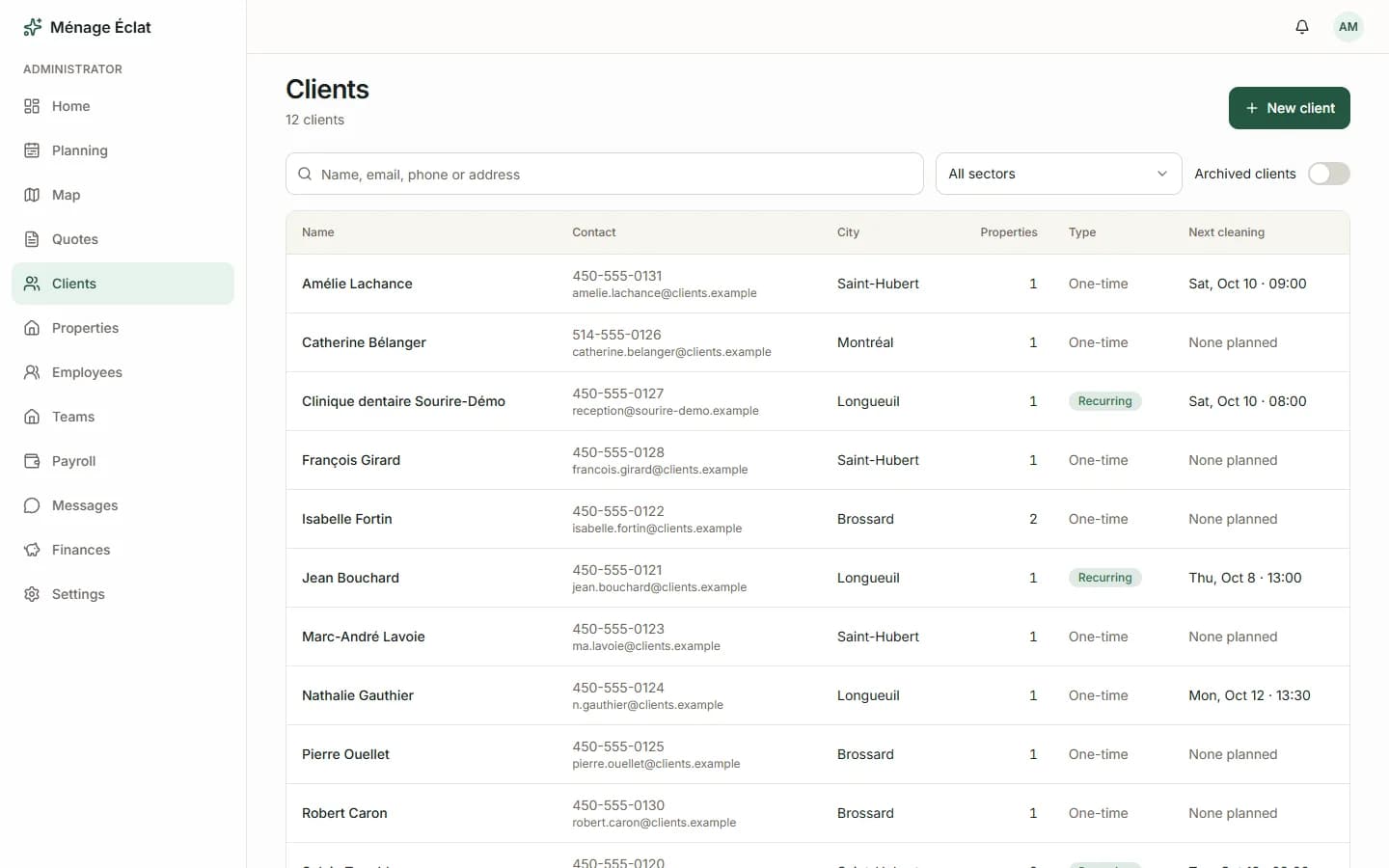The image size is (1389, 868).
Task: Toggle the Archived clients switch
Action: click(x=1329, y=174)
